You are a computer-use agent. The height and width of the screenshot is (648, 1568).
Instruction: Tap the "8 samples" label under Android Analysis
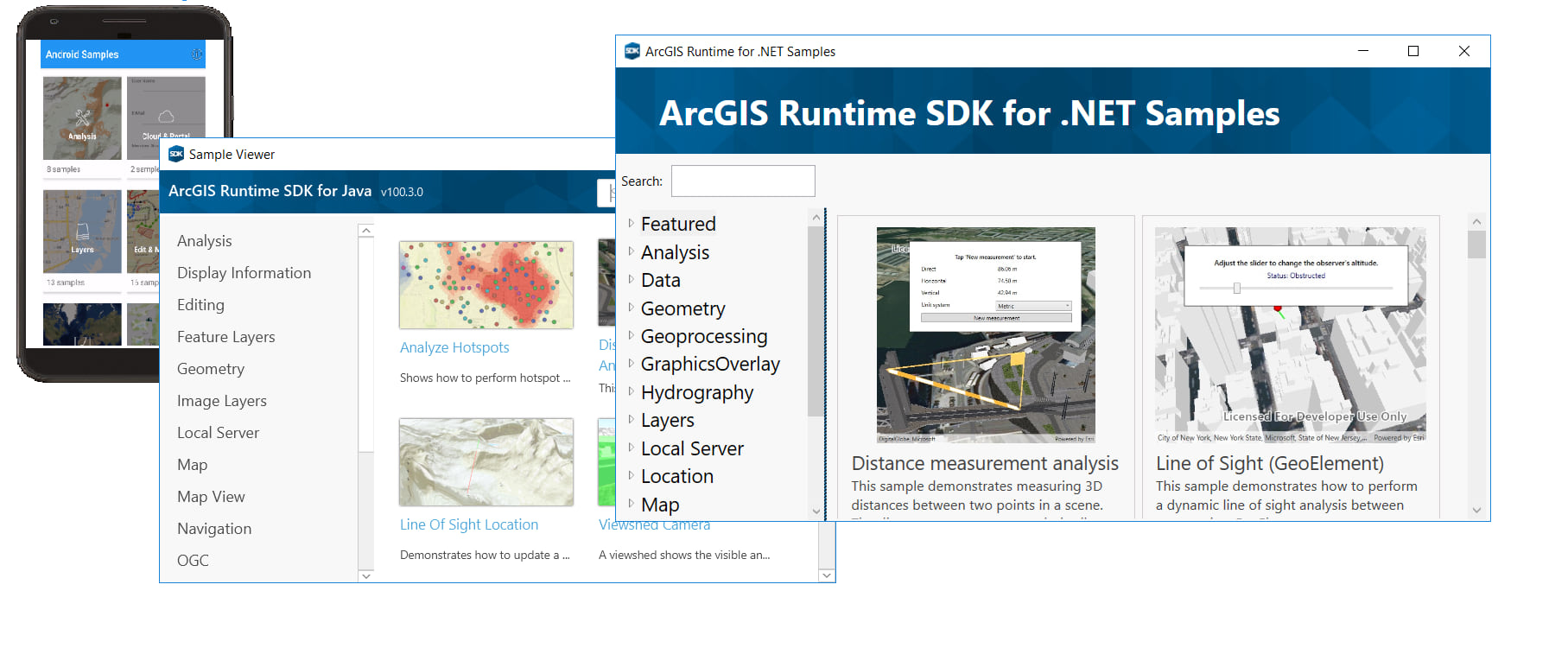coord(63,169)
